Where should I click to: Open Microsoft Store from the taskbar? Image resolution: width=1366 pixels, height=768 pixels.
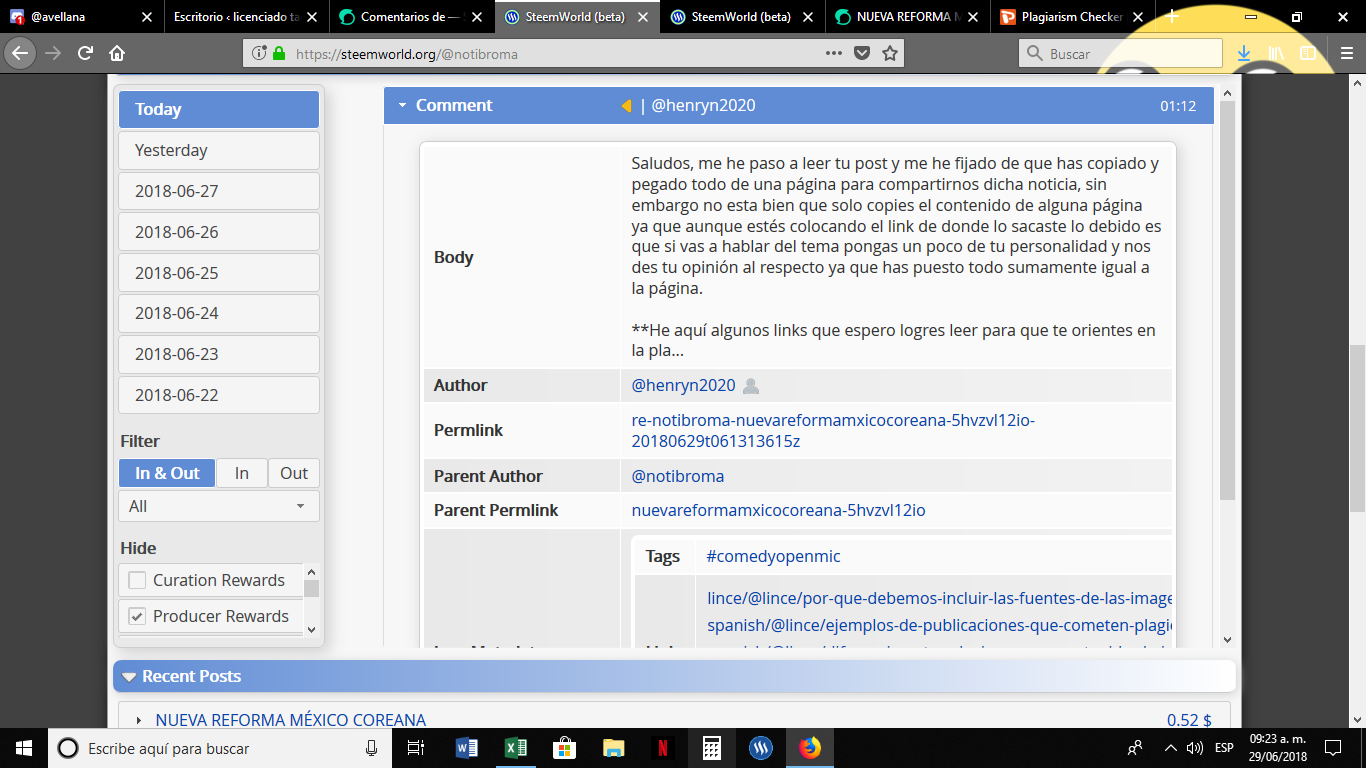(x=565, y=748)
